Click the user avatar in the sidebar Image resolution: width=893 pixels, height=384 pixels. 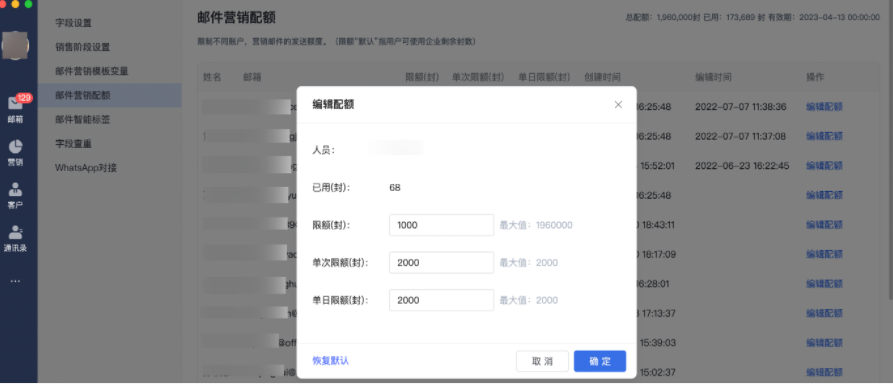(15, 46)
